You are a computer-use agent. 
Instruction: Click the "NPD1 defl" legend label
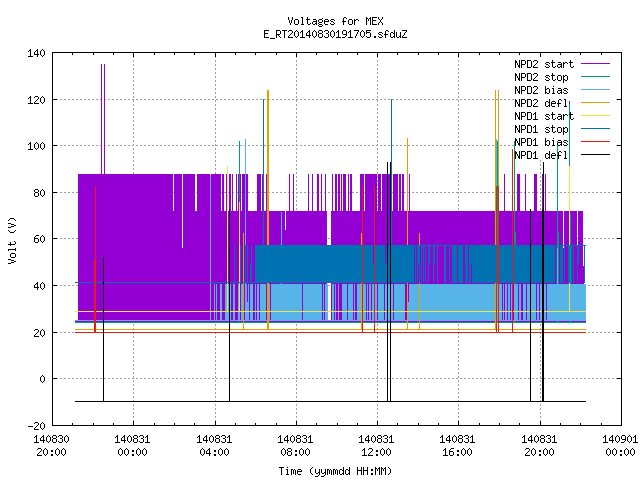click(x=541, y=156)
